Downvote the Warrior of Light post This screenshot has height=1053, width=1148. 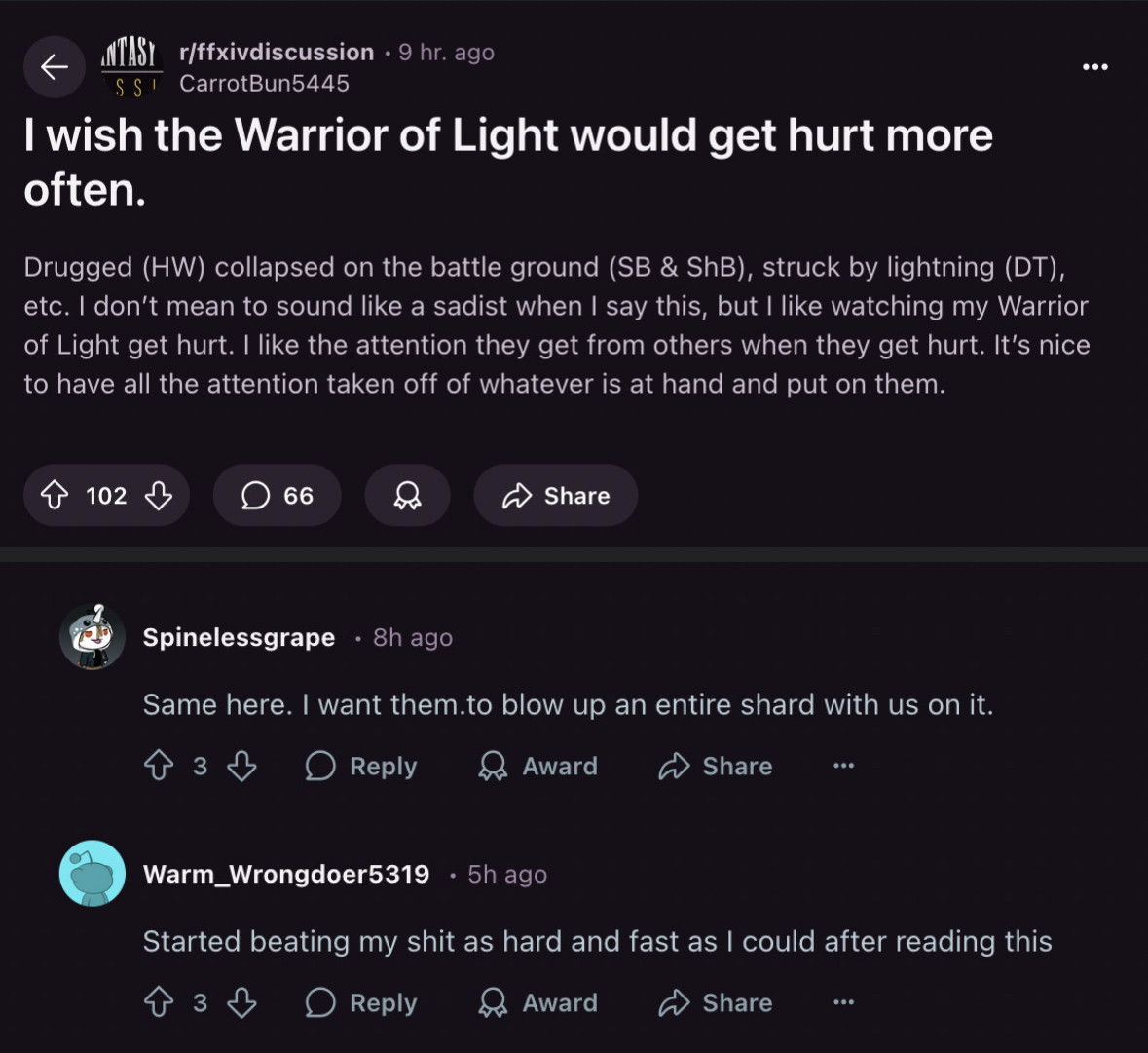(159, 496)
